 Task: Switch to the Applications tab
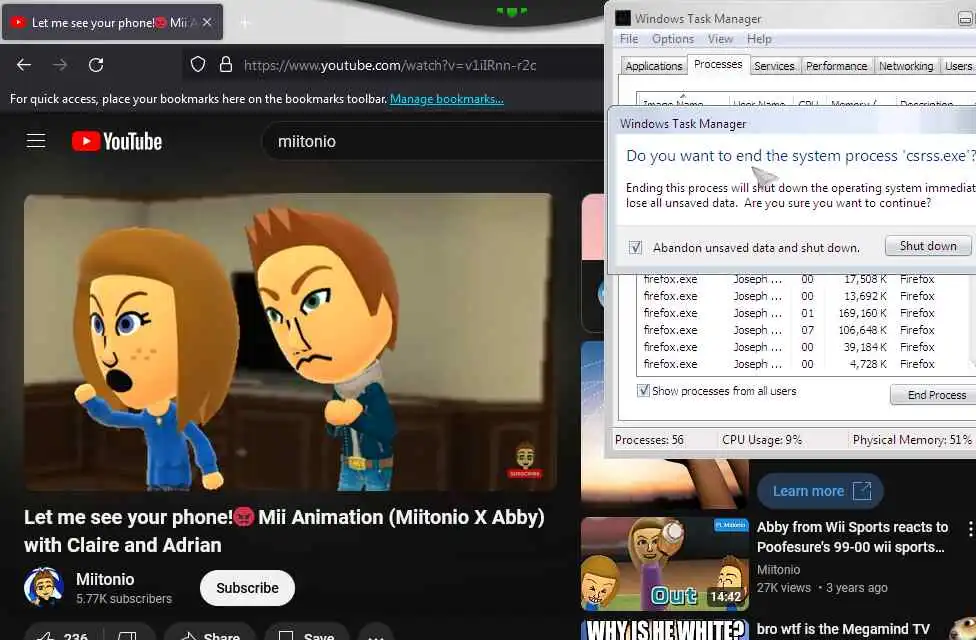654,65
